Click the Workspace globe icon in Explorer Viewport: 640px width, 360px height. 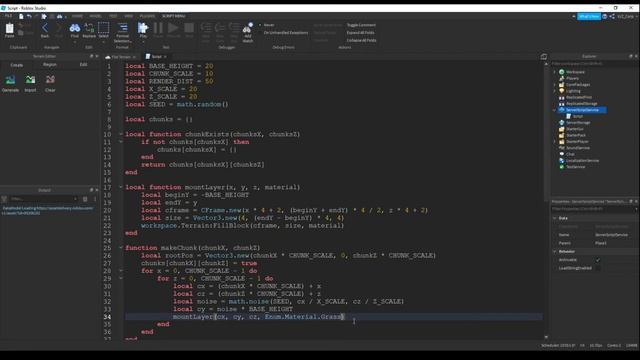click(x=562, y=72)
